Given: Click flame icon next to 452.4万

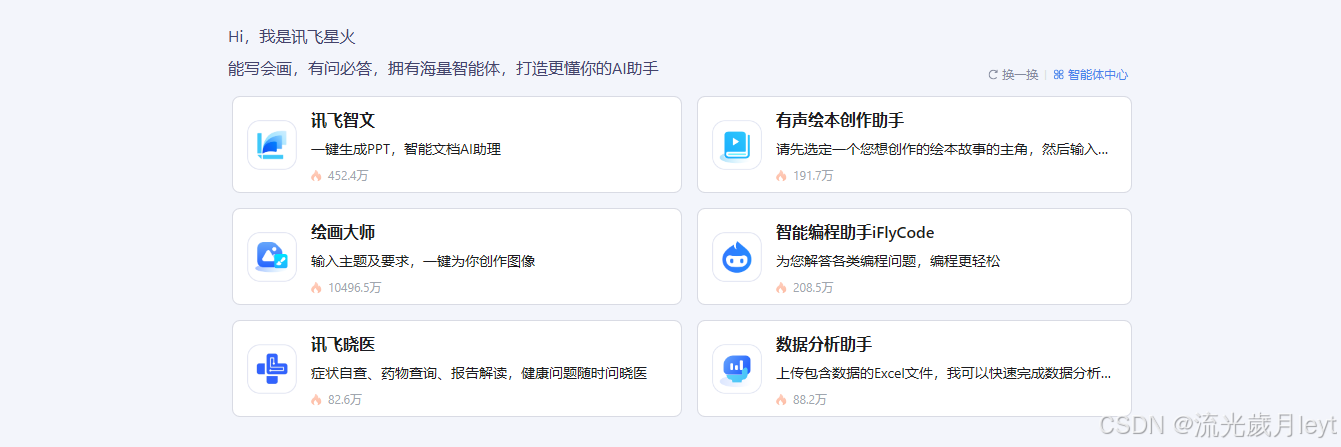Looking at the screenshot, I should point(316,175).
